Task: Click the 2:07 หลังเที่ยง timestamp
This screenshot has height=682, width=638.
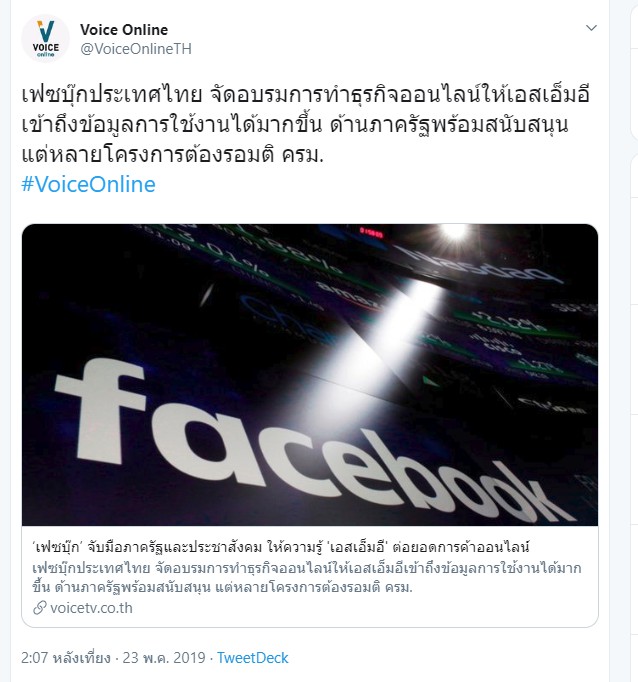Action: tap(66, 658)
